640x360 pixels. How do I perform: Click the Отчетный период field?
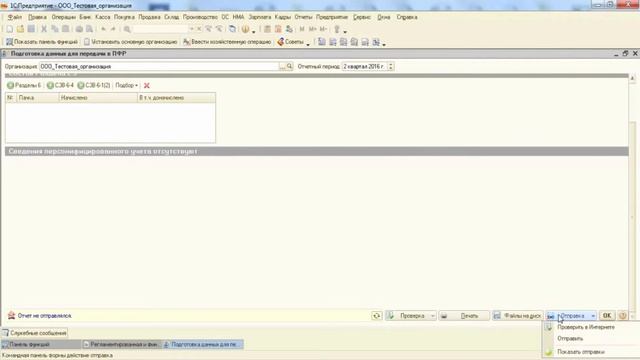click(364, 66)
